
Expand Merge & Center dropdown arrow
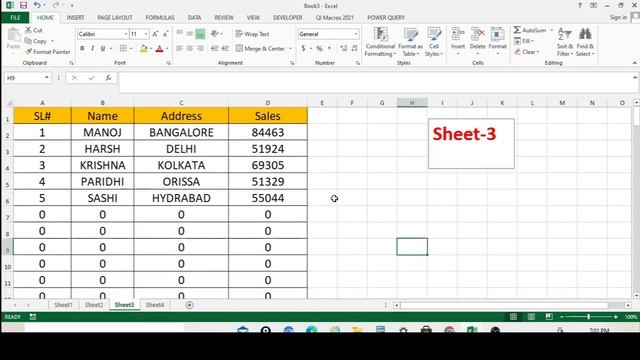point(291,49)
